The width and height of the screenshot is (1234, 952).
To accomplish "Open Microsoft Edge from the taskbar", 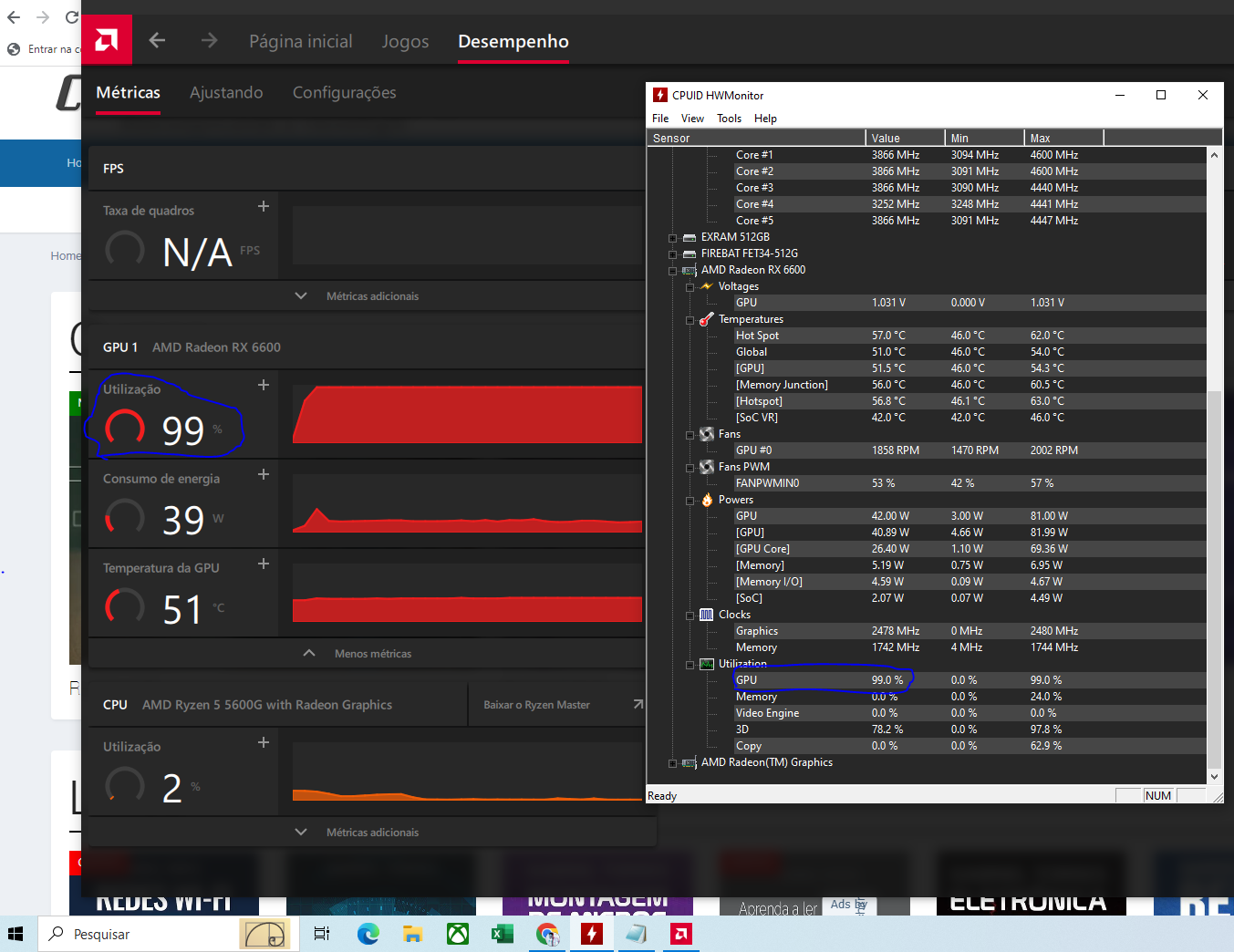I will pos(368,934).
